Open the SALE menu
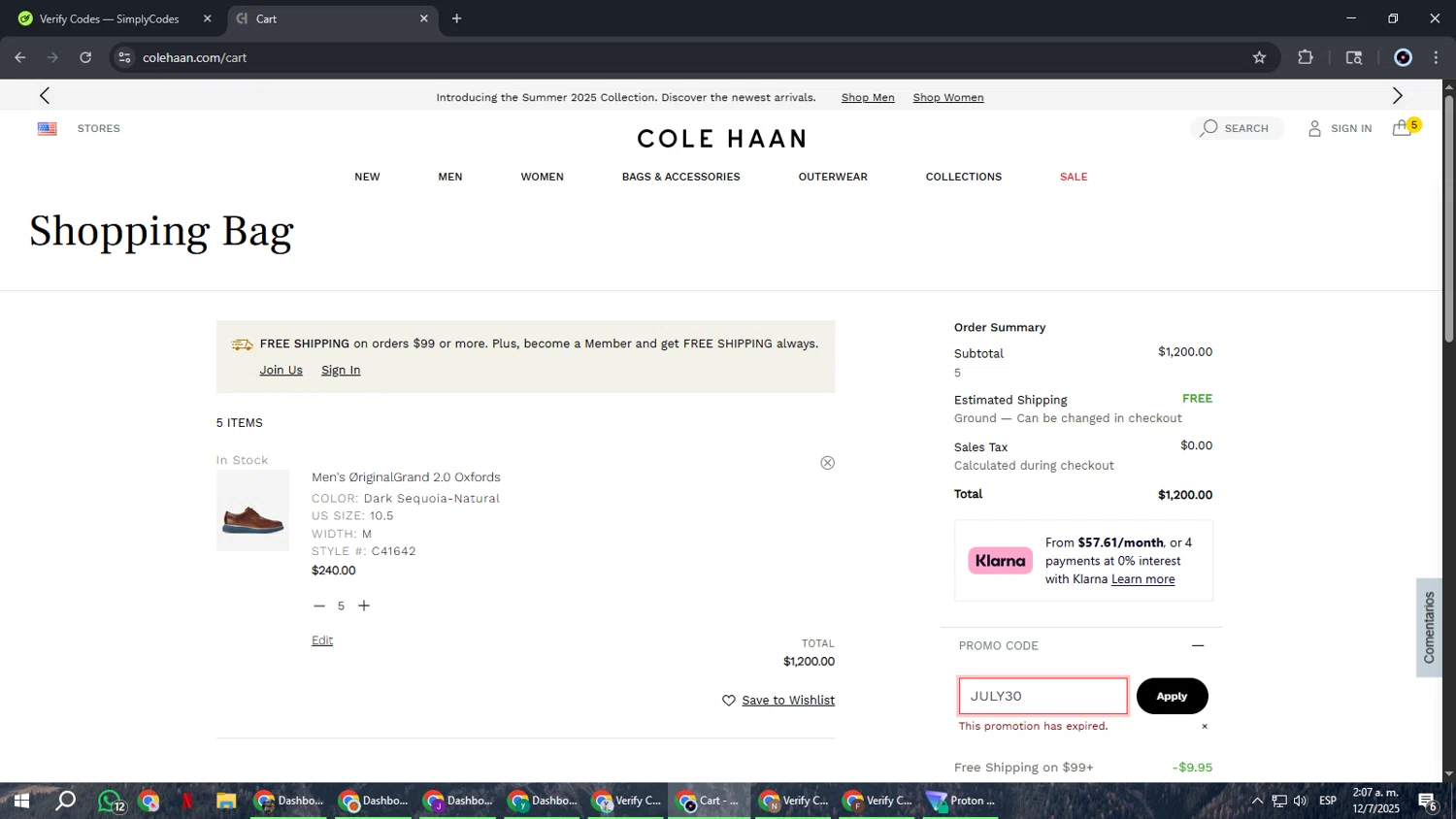Screen dimensions: 1456x819 pyautogui.click(x=1074, y=177)
